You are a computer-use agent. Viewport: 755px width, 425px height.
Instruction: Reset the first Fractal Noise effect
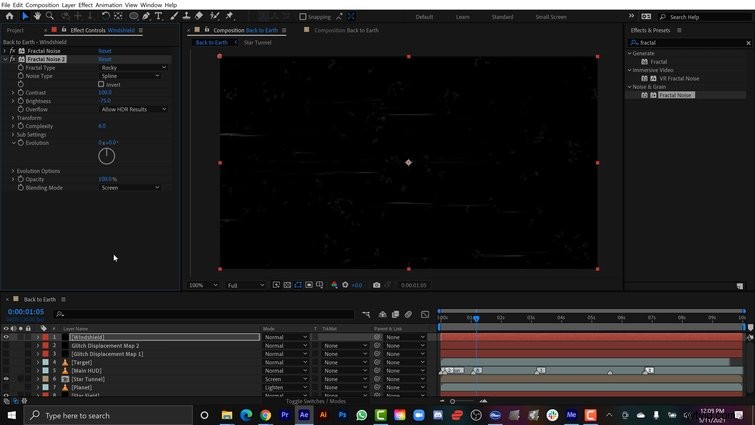click(104, 51)
